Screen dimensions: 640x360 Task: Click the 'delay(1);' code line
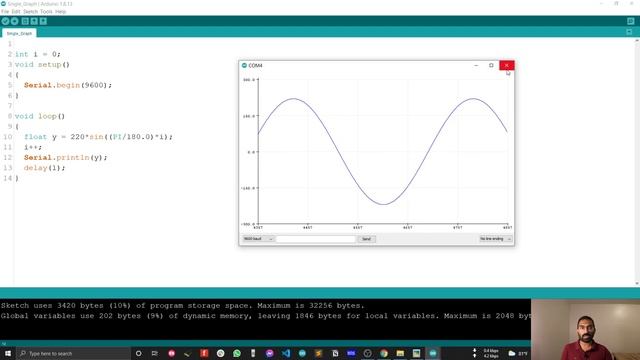point(44,168)
